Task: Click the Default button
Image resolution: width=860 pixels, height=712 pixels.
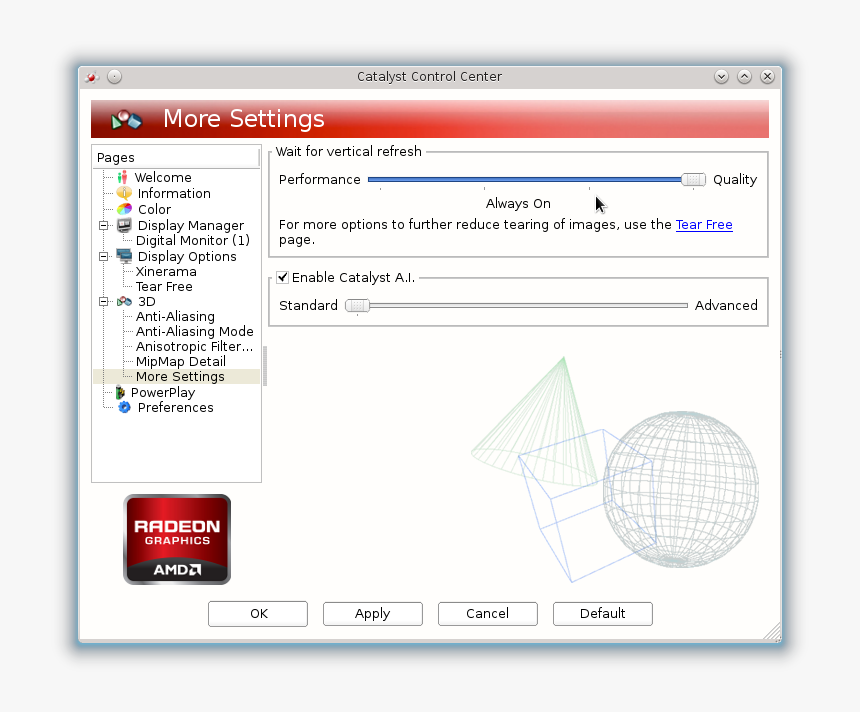Action: (603, 613)
